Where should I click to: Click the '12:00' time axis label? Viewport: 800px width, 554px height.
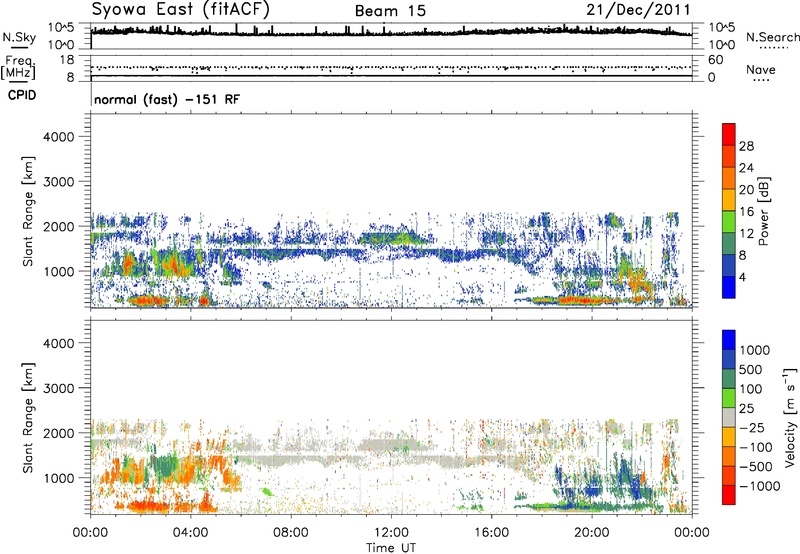pyautogui.click(x=391, y=533)
